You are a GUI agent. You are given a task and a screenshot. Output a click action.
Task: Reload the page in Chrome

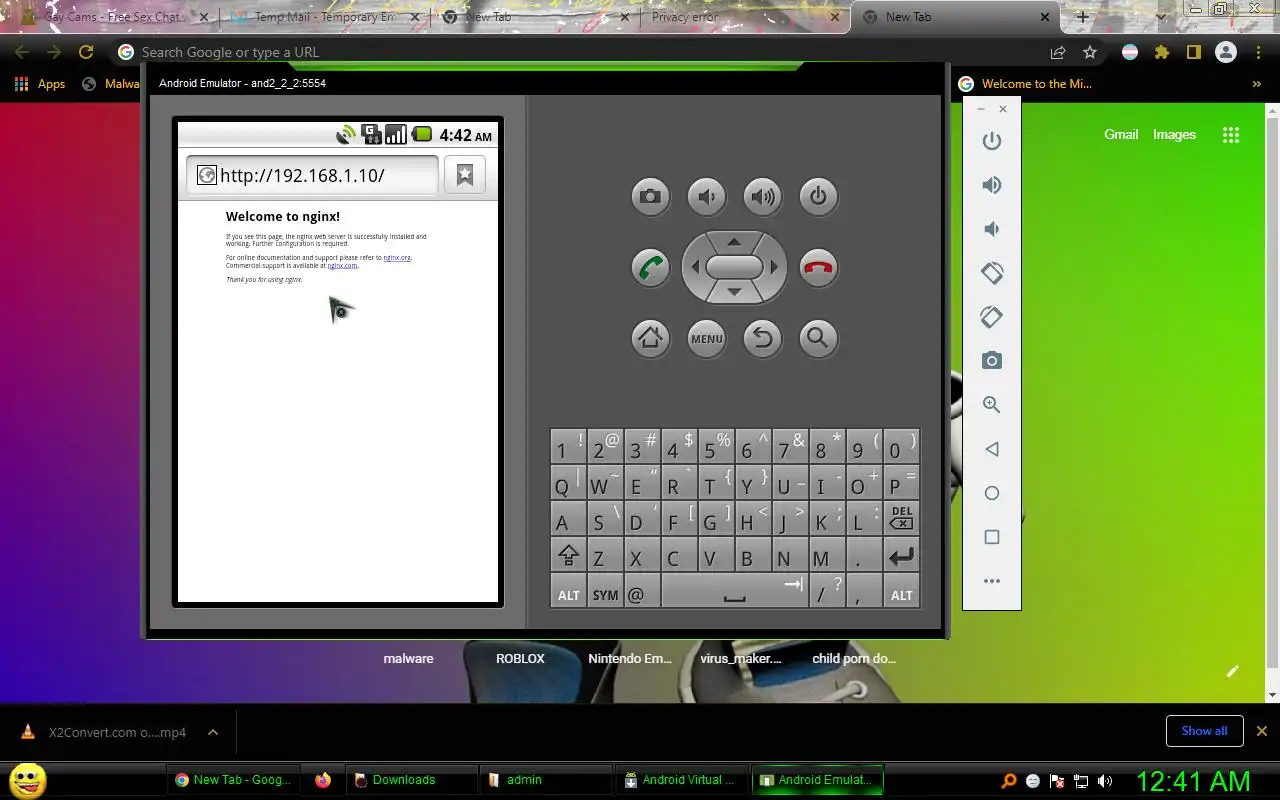coord(86,52)
